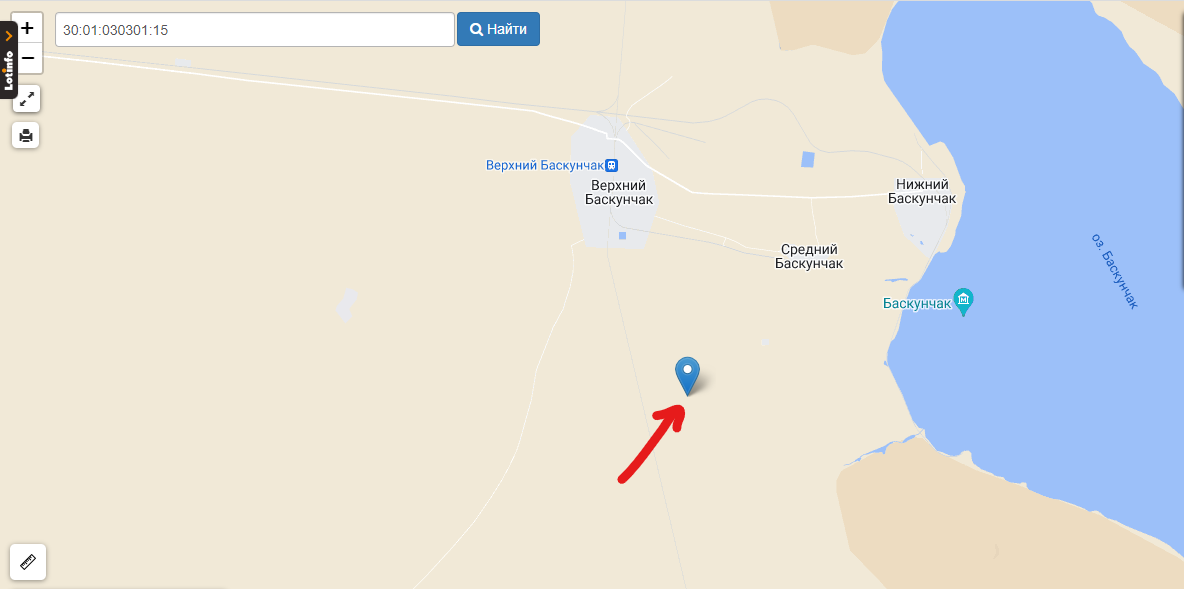The width and height of the screenshot is (1184, 589).
Task: Print the map with printer icon
Action: point(26,136)
